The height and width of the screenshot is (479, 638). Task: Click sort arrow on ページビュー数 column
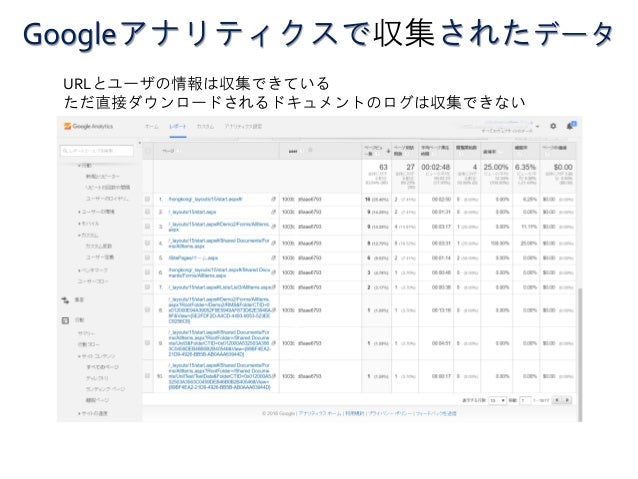coord(388,151)
